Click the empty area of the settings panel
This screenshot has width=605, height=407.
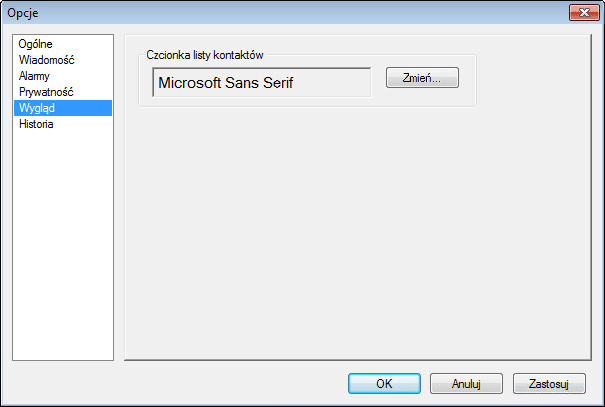click(x=358, y=231)
